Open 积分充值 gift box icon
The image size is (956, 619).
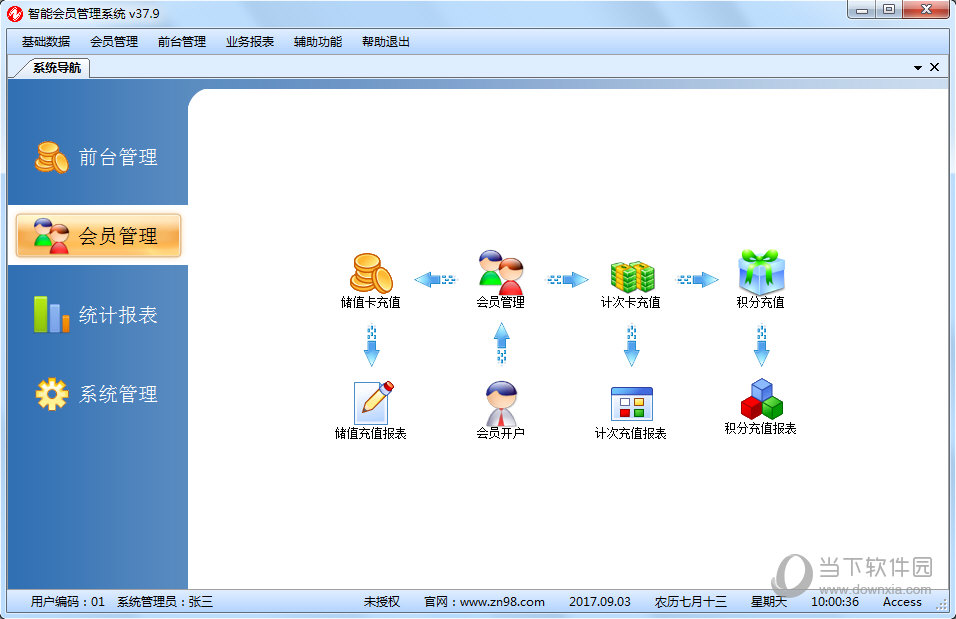click(x=762, y=272)
